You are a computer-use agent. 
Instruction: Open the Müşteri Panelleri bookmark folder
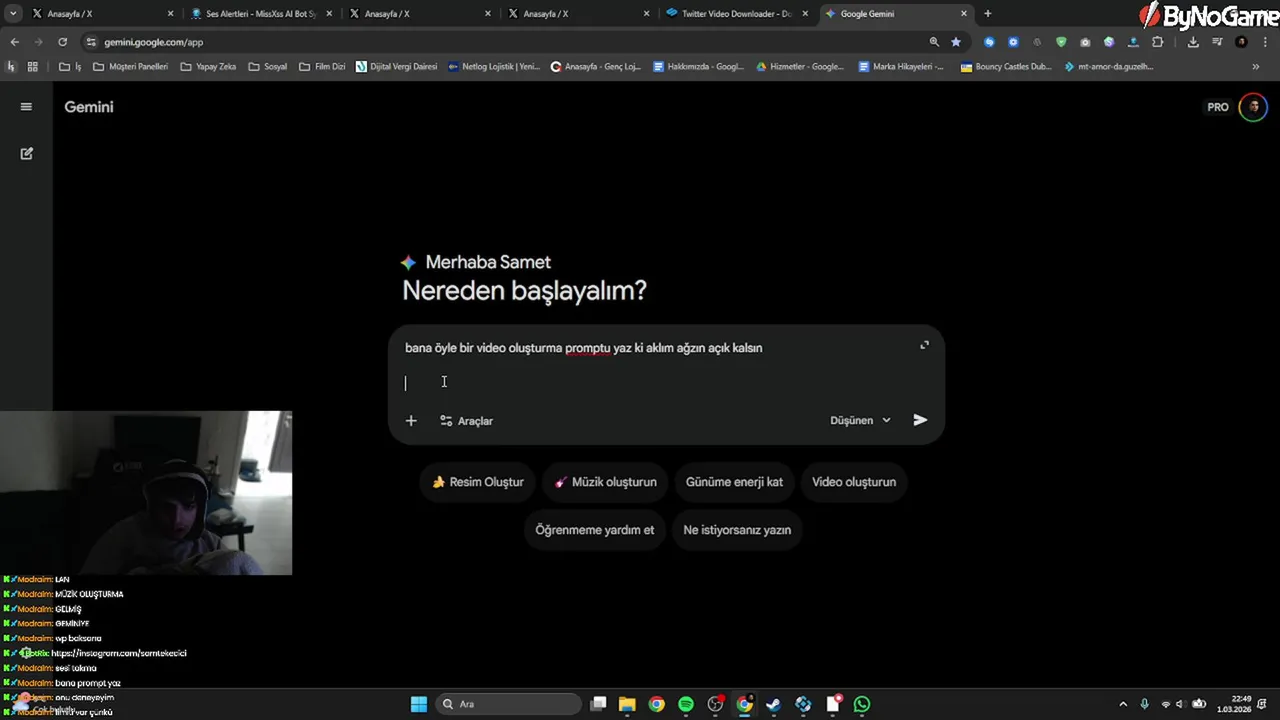[130, 67]
